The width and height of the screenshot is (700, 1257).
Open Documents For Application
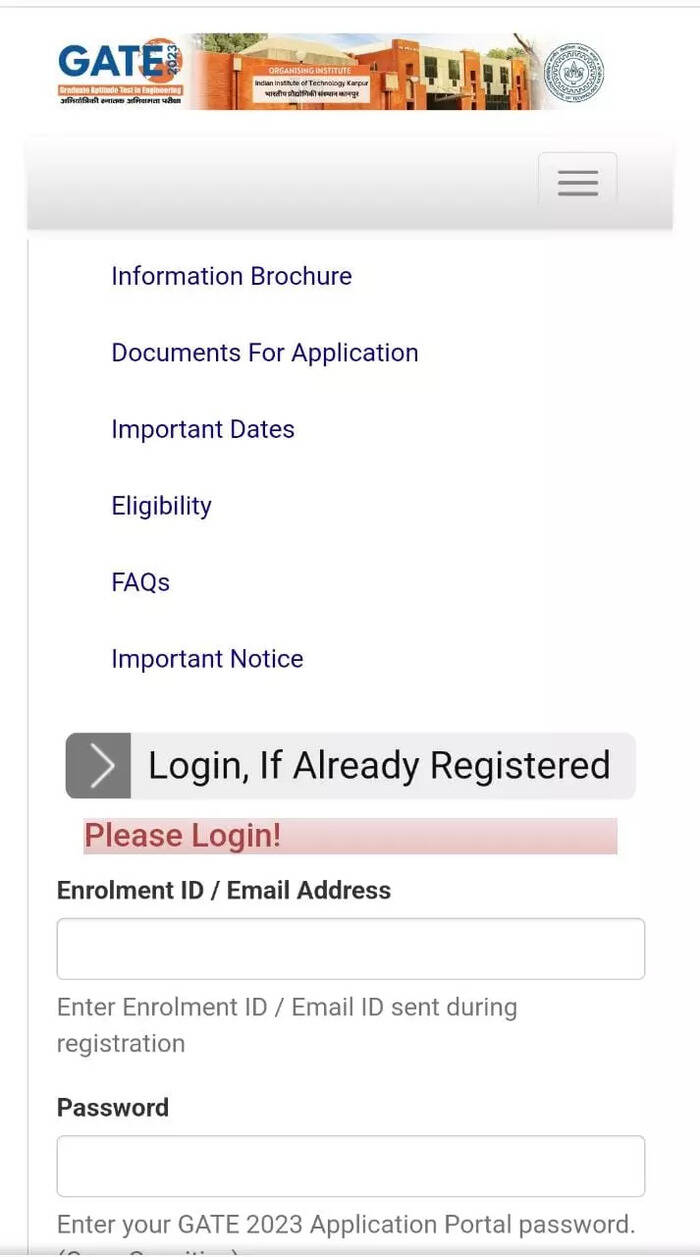(x=264, y=352)
